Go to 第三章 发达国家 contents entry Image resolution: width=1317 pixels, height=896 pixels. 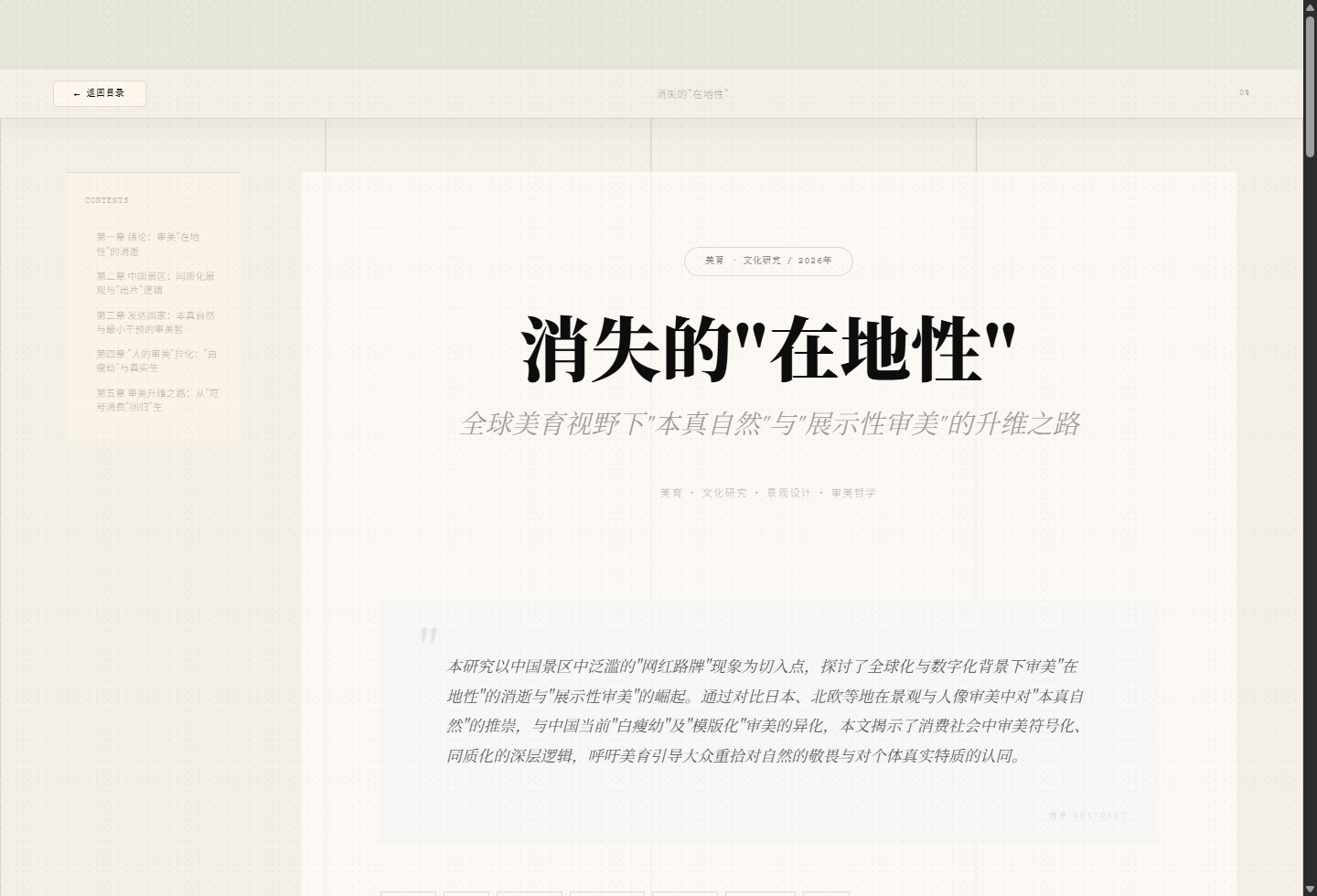pyautogui.click(x=154, y=322)
